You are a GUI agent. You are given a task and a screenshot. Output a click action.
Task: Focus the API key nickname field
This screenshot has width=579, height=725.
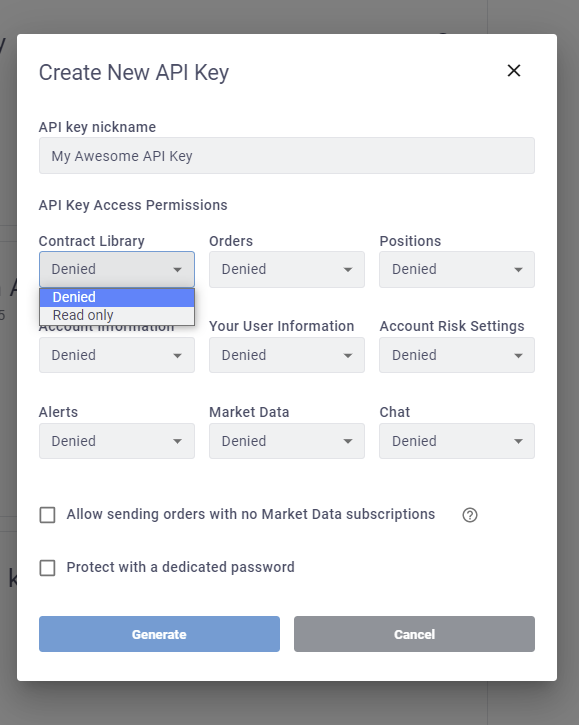[x=287, y=156]
